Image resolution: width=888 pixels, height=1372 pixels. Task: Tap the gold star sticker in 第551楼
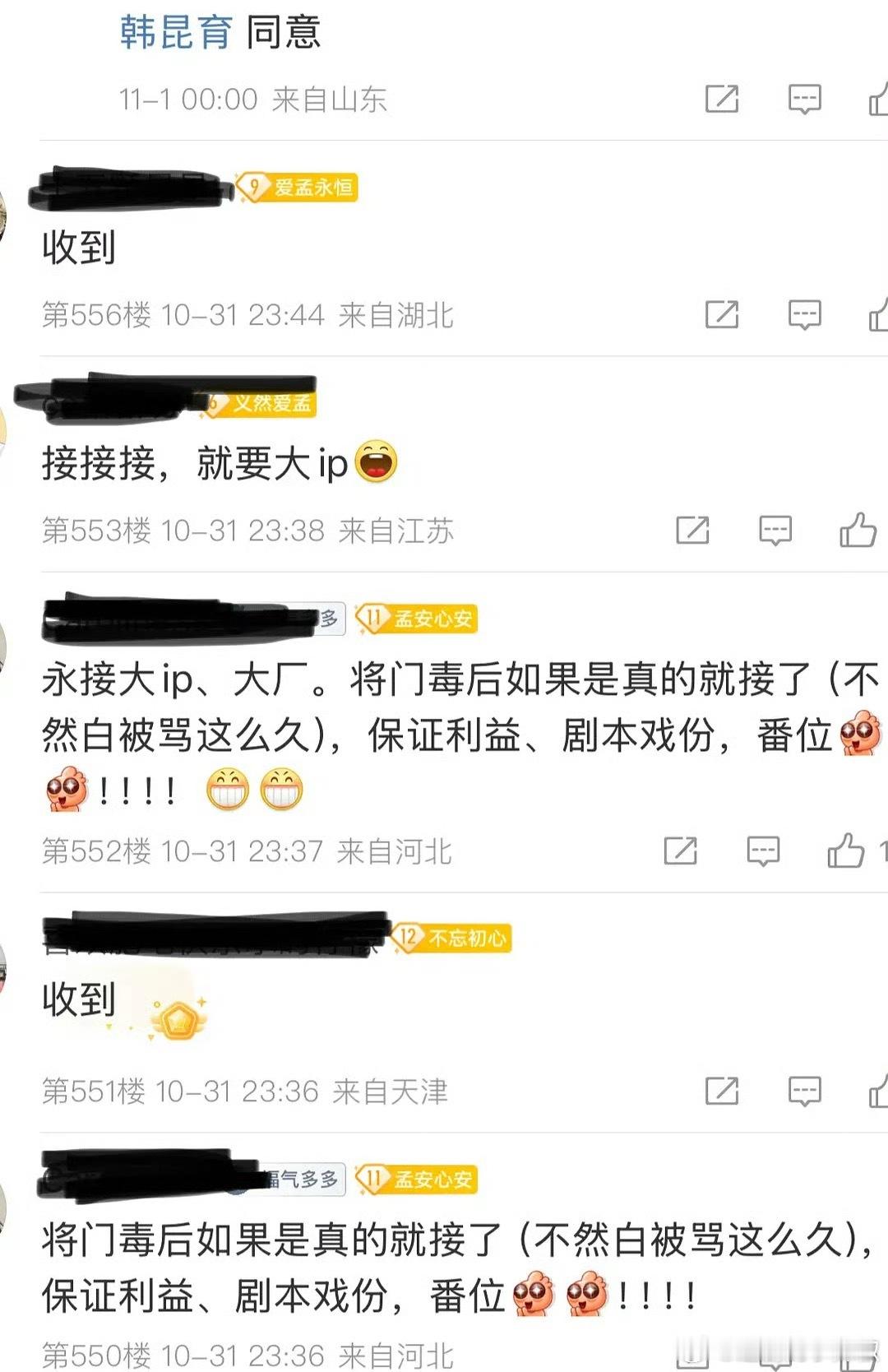[x=178, y=1018]
